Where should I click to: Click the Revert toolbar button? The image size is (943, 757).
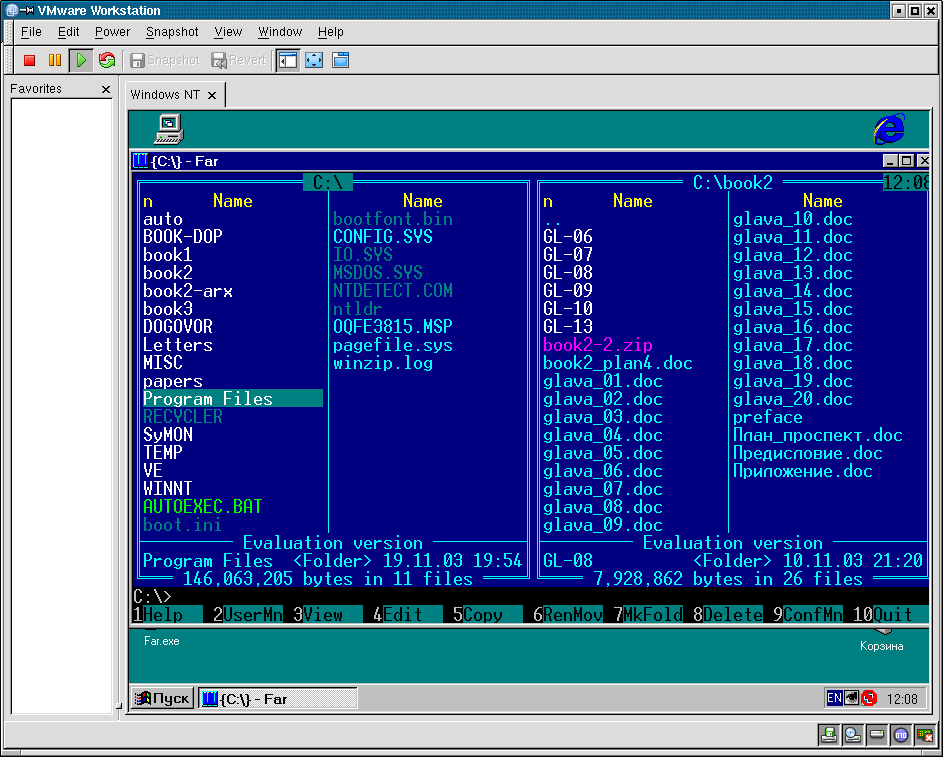[238, 60]
